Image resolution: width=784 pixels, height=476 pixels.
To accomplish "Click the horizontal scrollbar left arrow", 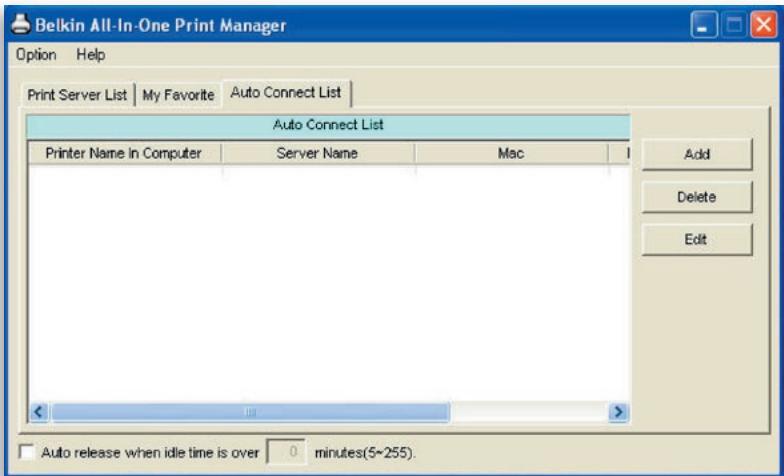I will point(38,412).
